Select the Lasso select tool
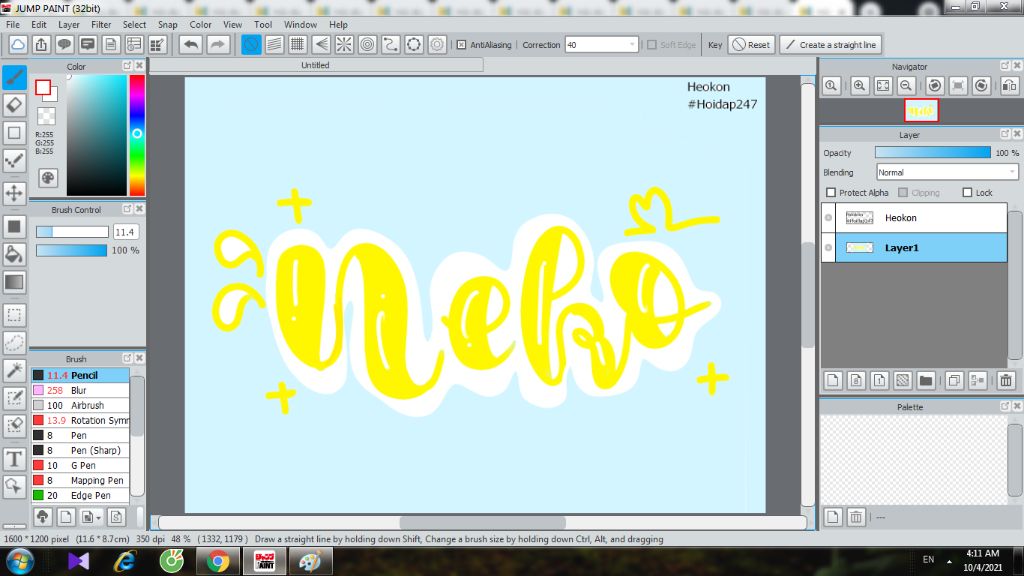This screenshot has height=576, width=1024. pos(14,342)
